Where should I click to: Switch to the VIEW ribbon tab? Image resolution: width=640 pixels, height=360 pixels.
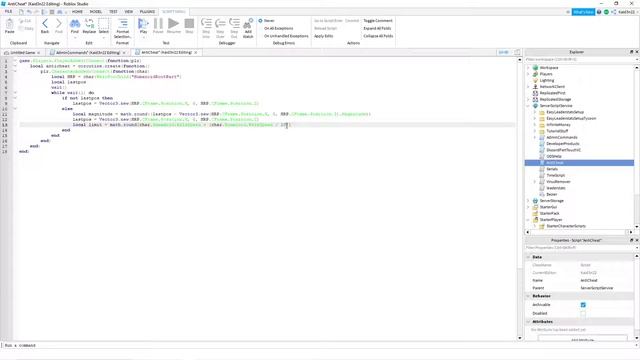coord(129,12)
